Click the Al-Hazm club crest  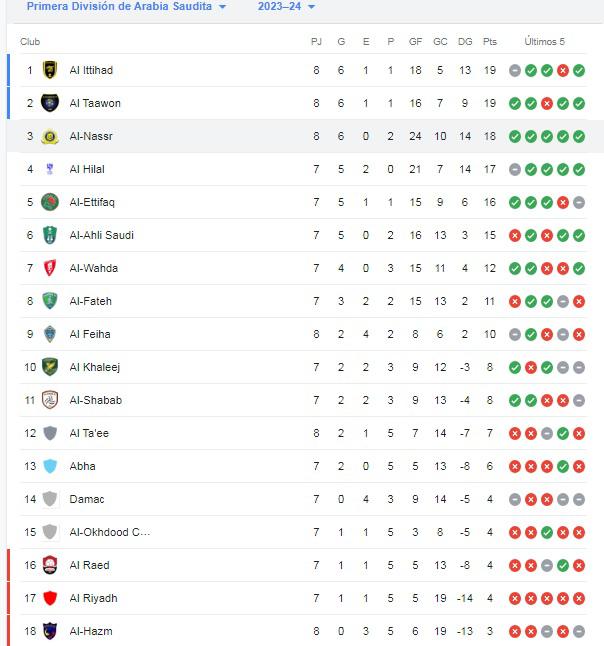(x=50, y=631)
